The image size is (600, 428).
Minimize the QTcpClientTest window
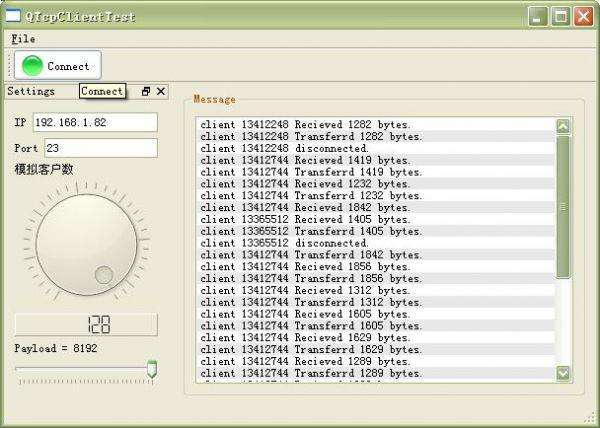click(x=538, y=16)
